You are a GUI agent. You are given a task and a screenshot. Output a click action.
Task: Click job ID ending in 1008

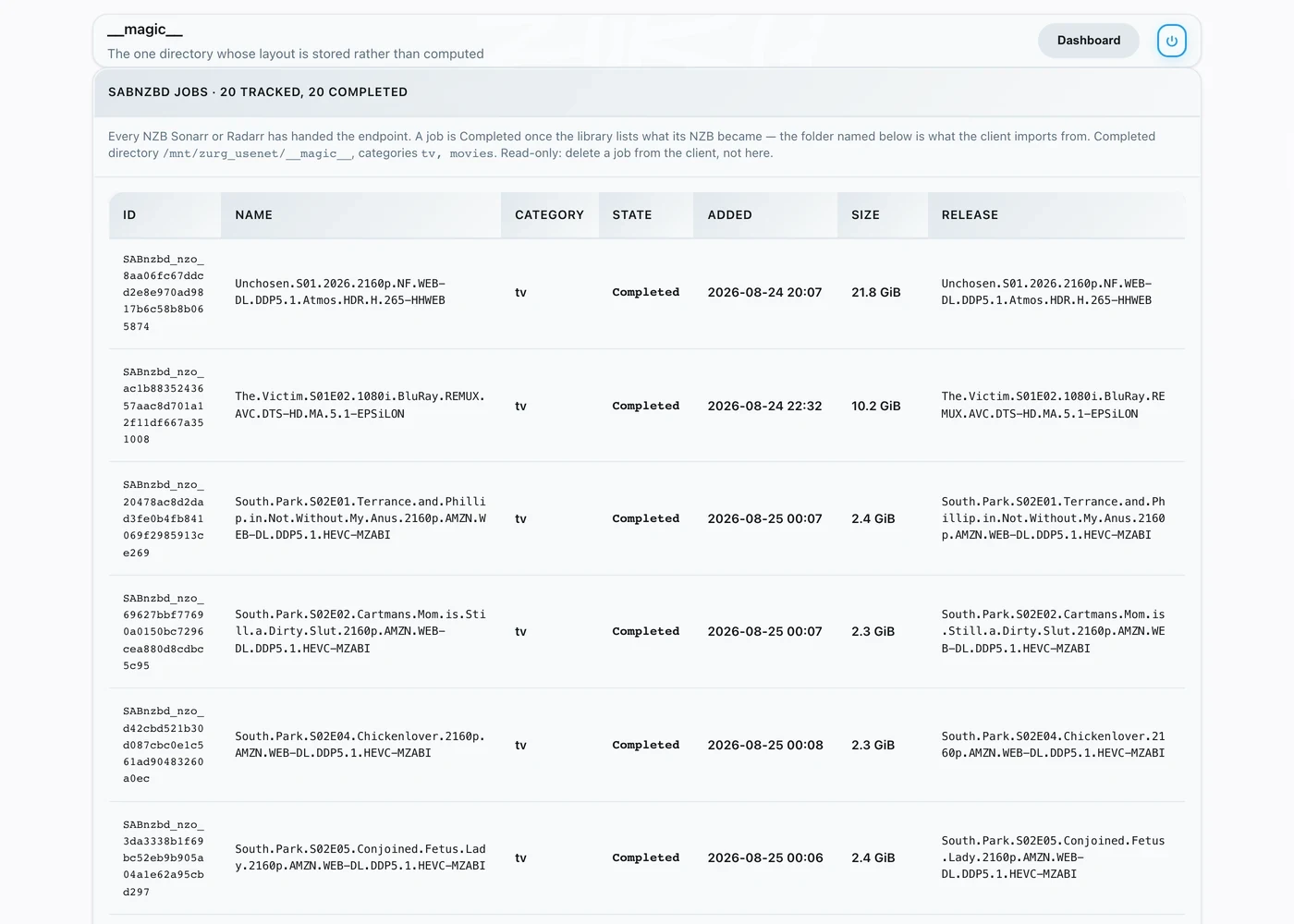click(164, 406)
